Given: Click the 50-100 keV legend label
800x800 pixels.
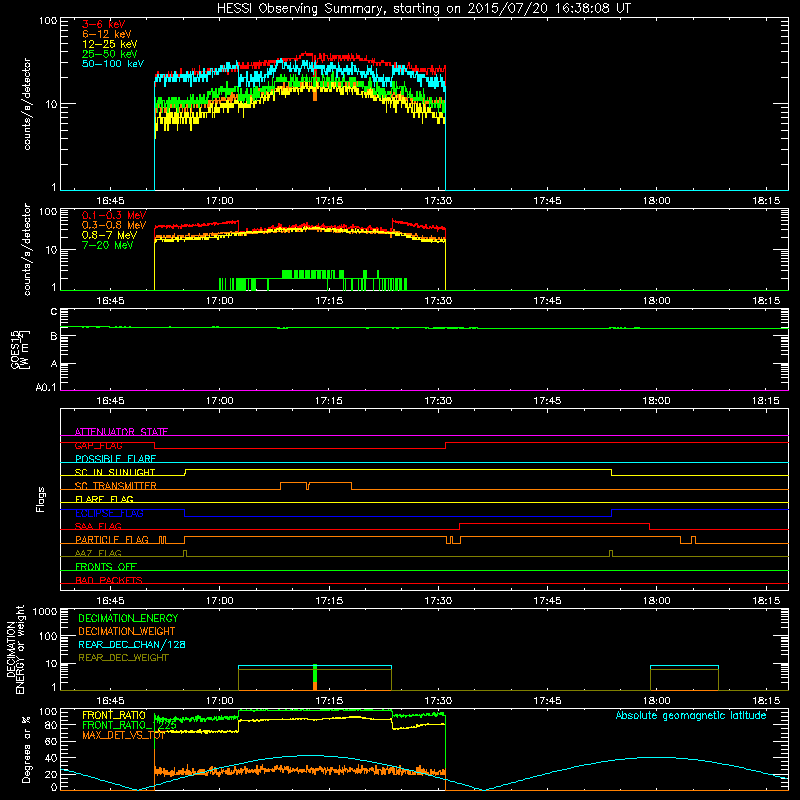Looking at the screenshot, I should coord(113,64).
